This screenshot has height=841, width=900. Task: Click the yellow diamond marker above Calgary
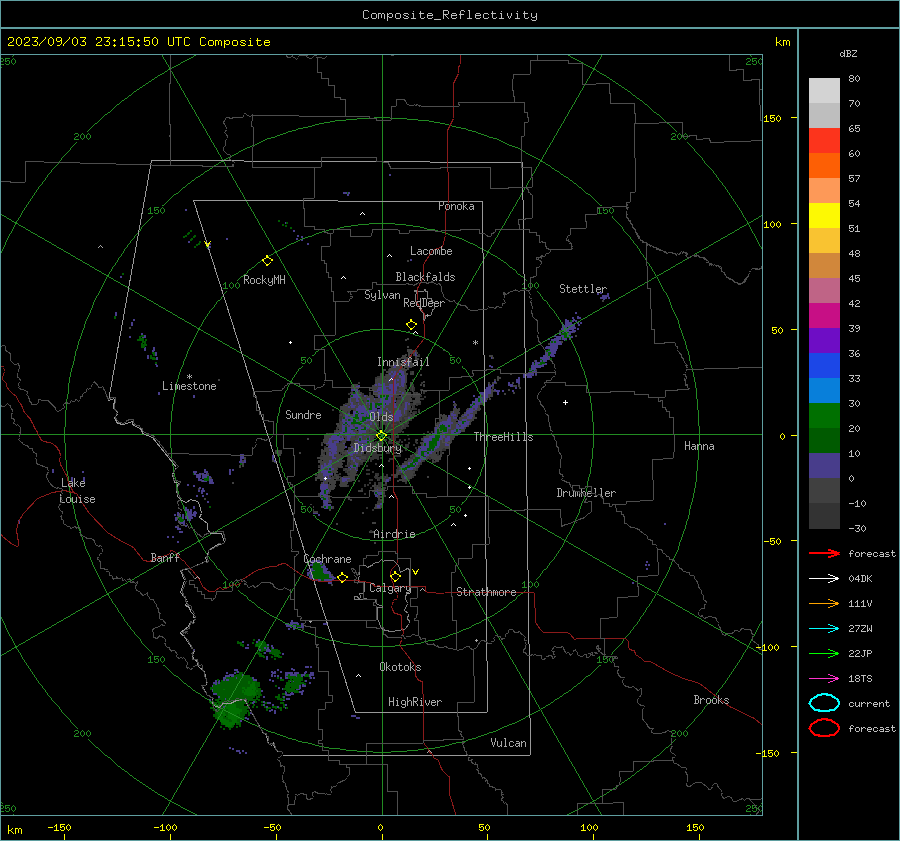(x=395, y=576)
